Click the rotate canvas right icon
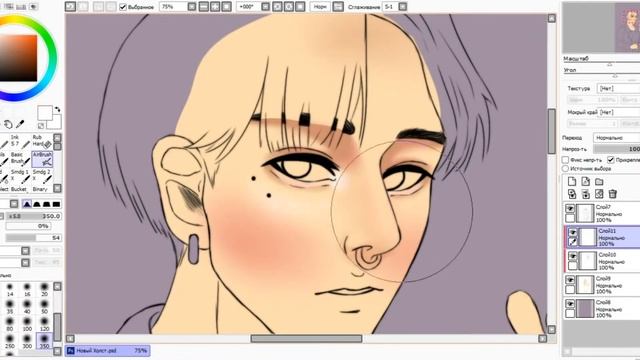 pyautogui.click(x=289, y=7)
